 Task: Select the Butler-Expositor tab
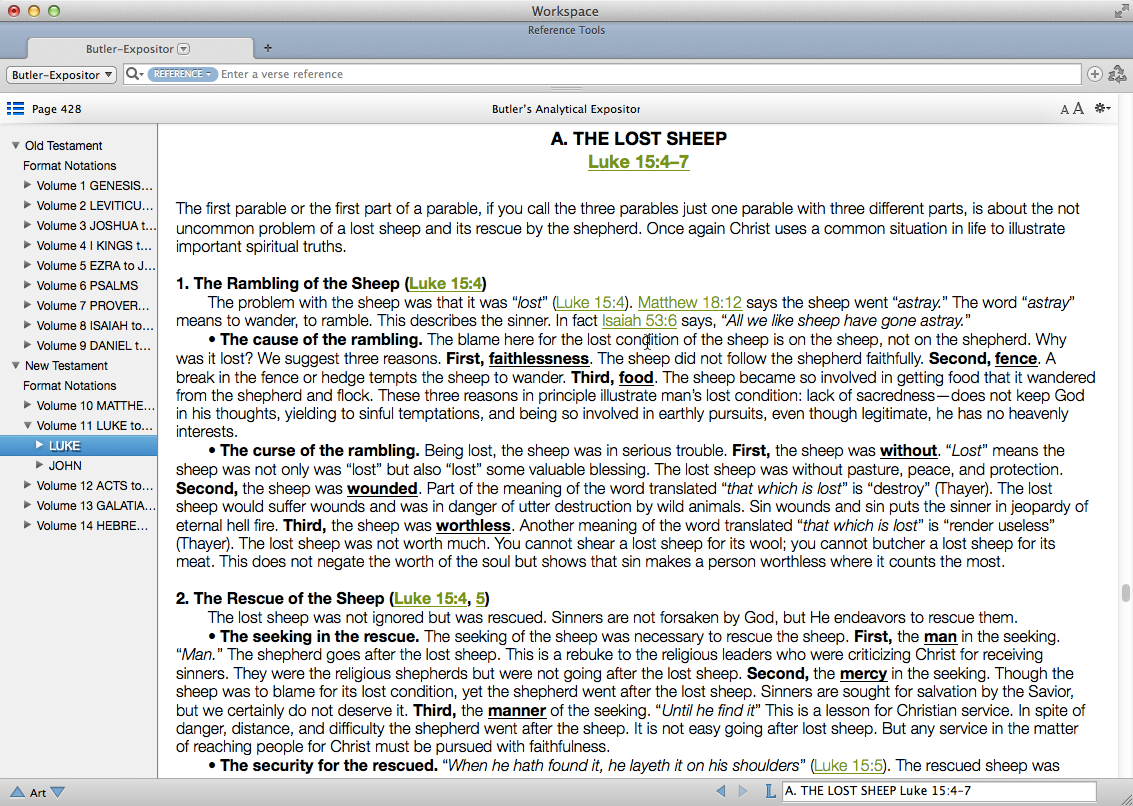click(141, 48)
